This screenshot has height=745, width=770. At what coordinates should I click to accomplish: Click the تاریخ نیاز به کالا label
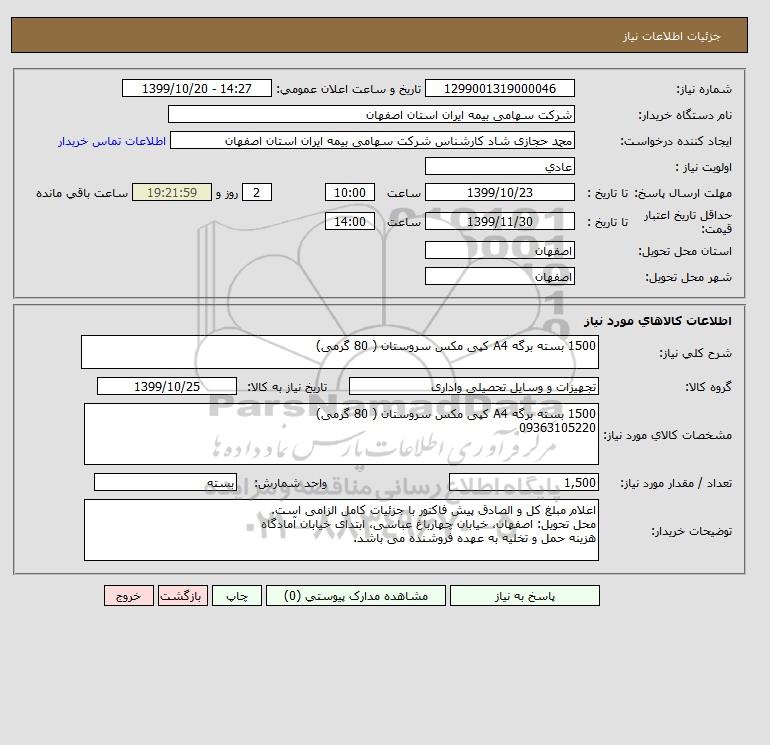coord(287,387)
